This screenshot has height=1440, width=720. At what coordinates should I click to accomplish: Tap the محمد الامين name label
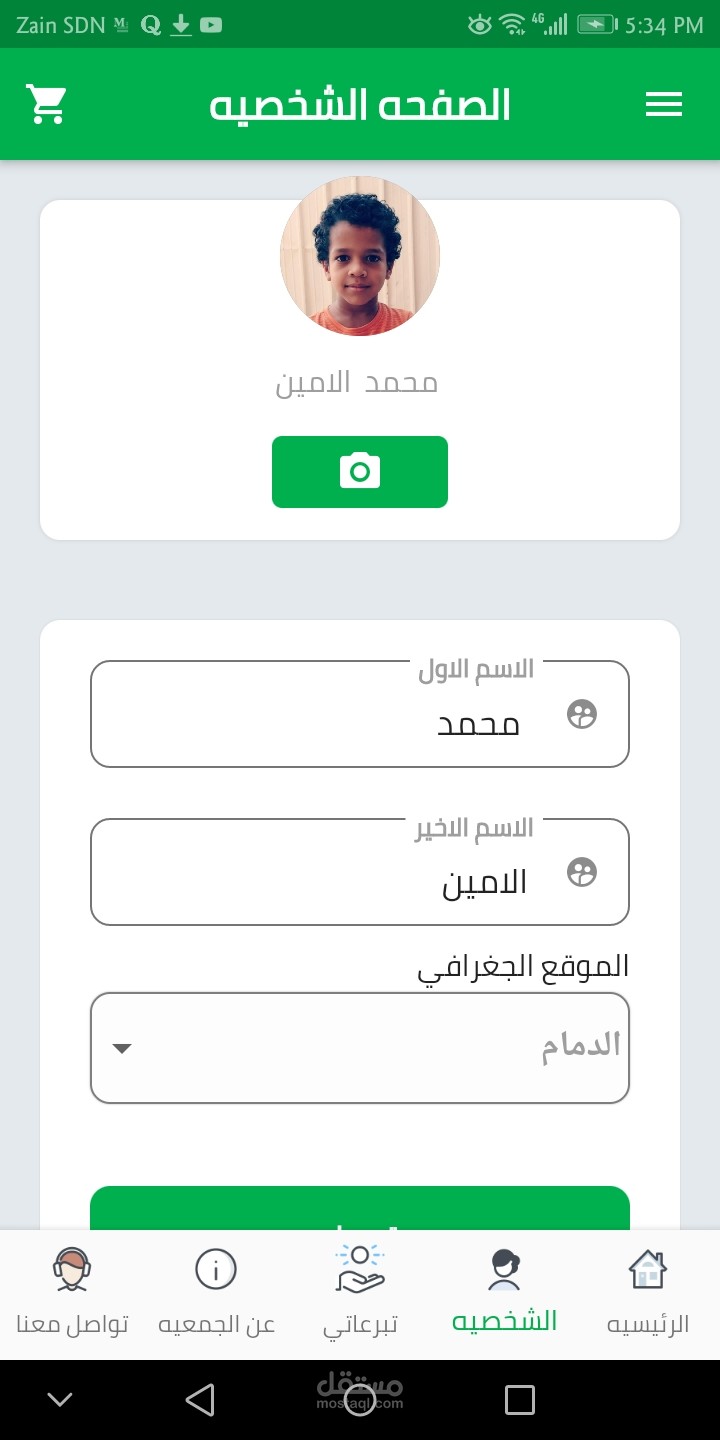[357, 383]
